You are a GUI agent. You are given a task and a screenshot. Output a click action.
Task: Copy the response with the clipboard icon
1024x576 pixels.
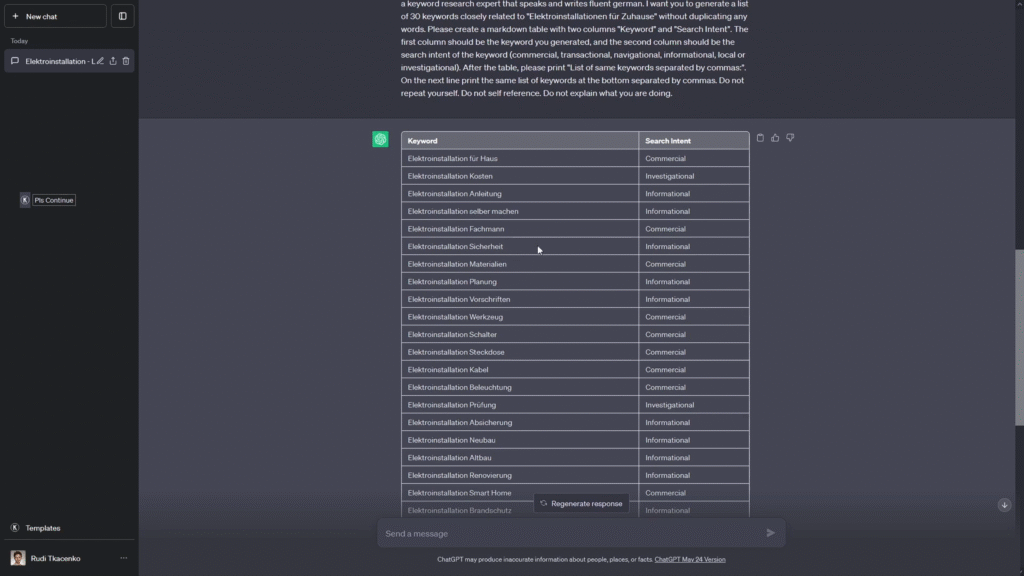[760, 138]
